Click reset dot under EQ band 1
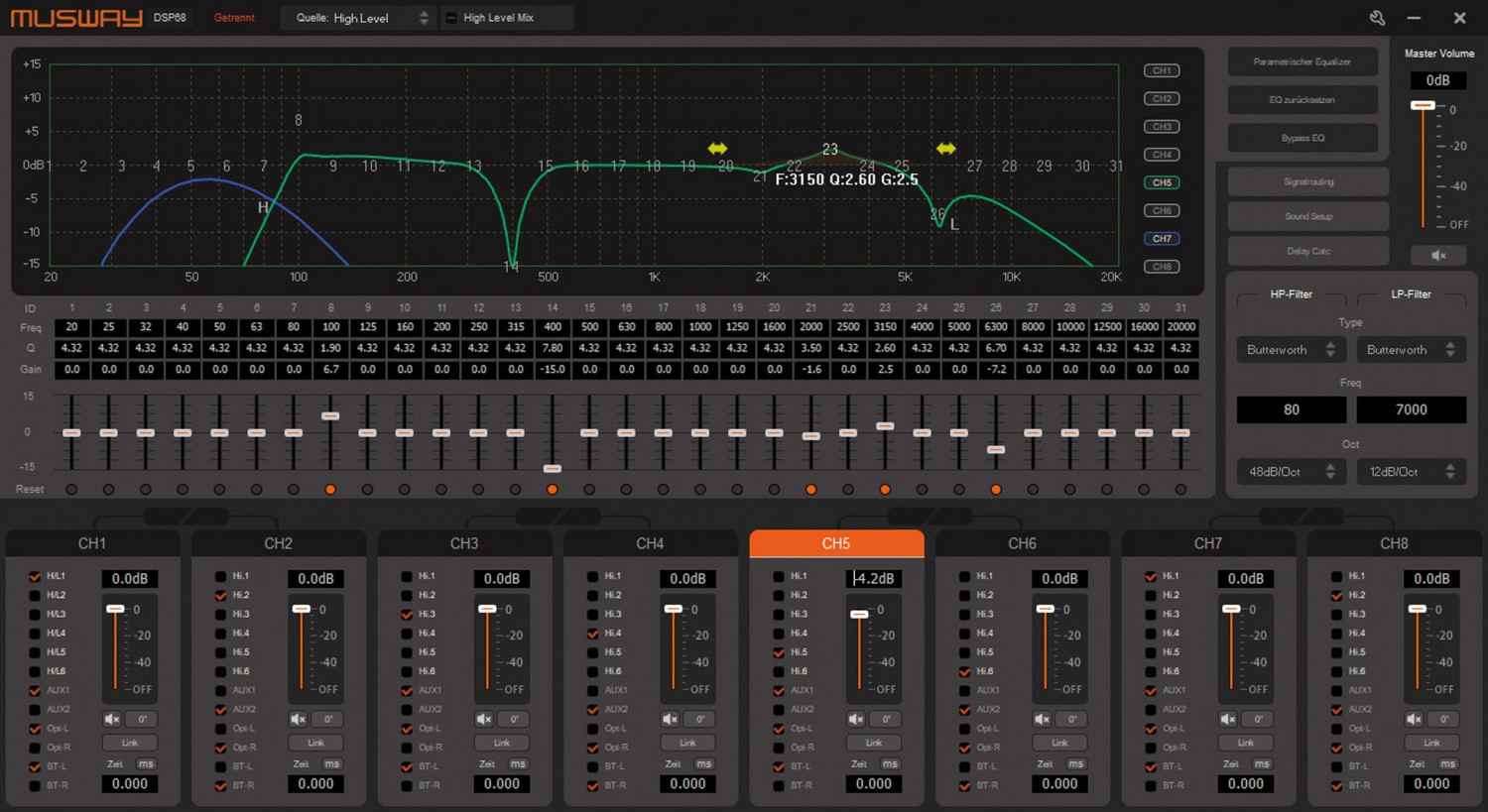This screenshot has width=1488, height=812. click(x=71, y=490)
